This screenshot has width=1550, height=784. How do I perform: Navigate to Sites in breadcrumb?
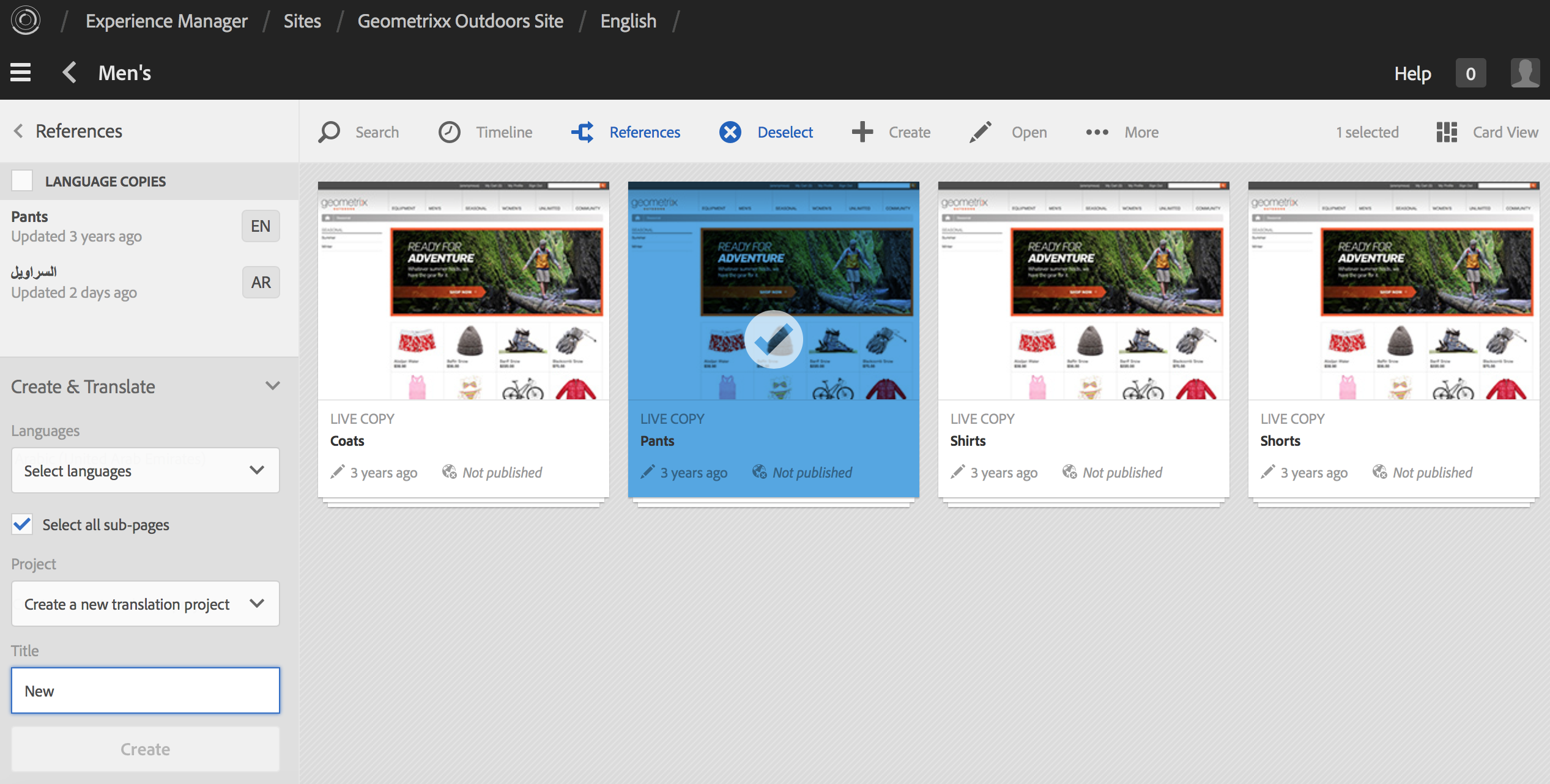tap(302, 21)
